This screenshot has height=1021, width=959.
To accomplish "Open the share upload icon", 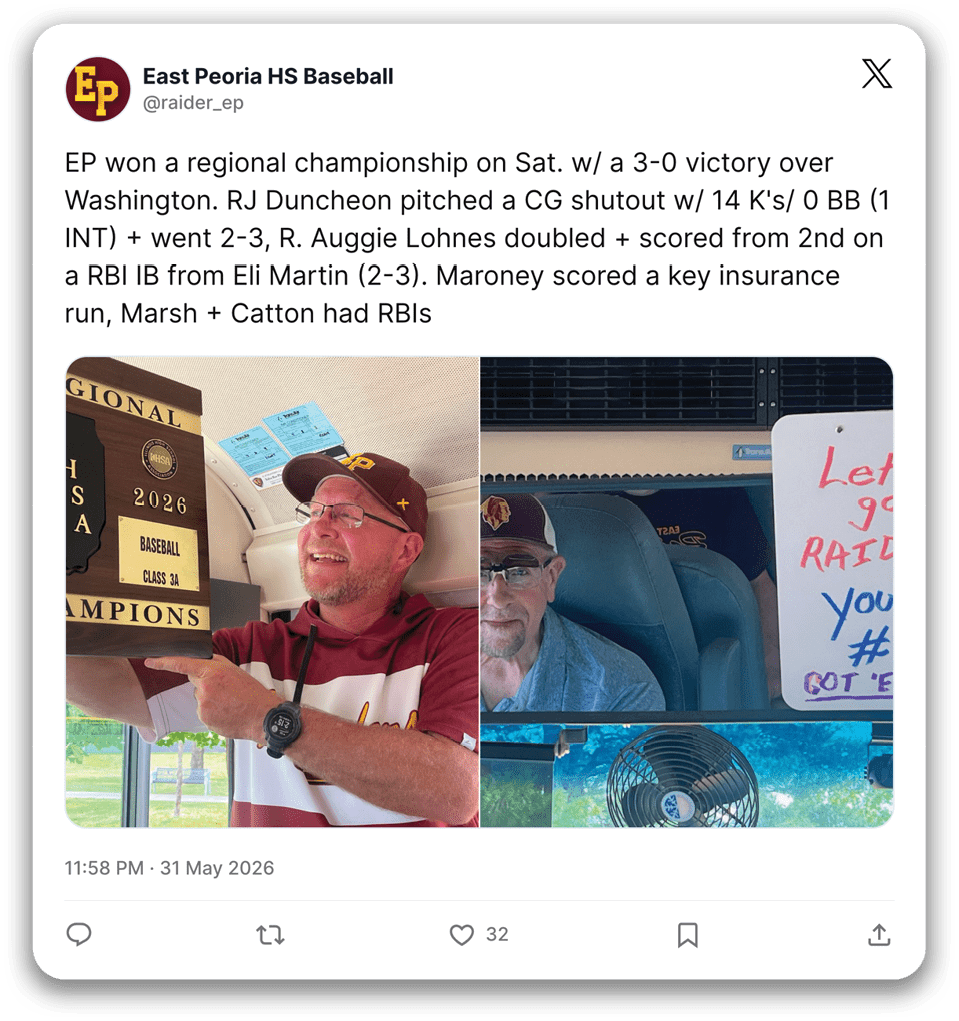I will (879, 934).
